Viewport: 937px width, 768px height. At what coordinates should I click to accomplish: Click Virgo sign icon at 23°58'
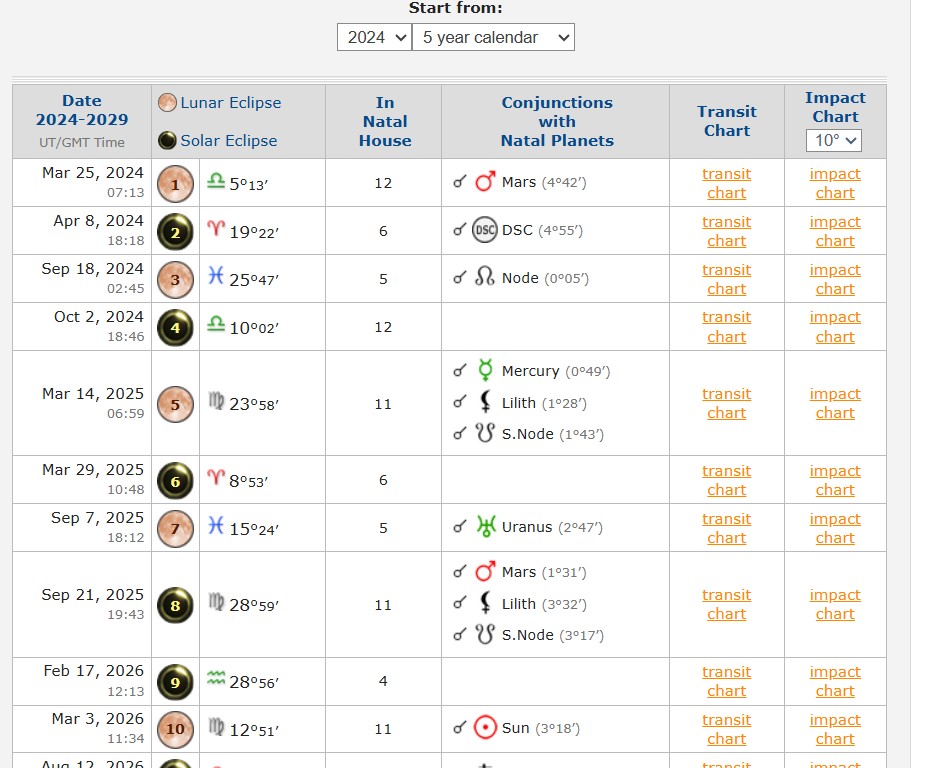(x=216, y=401)
